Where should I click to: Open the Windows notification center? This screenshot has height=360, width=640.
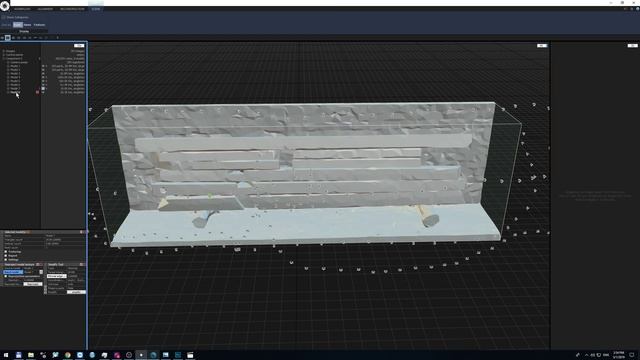(632, 355)
